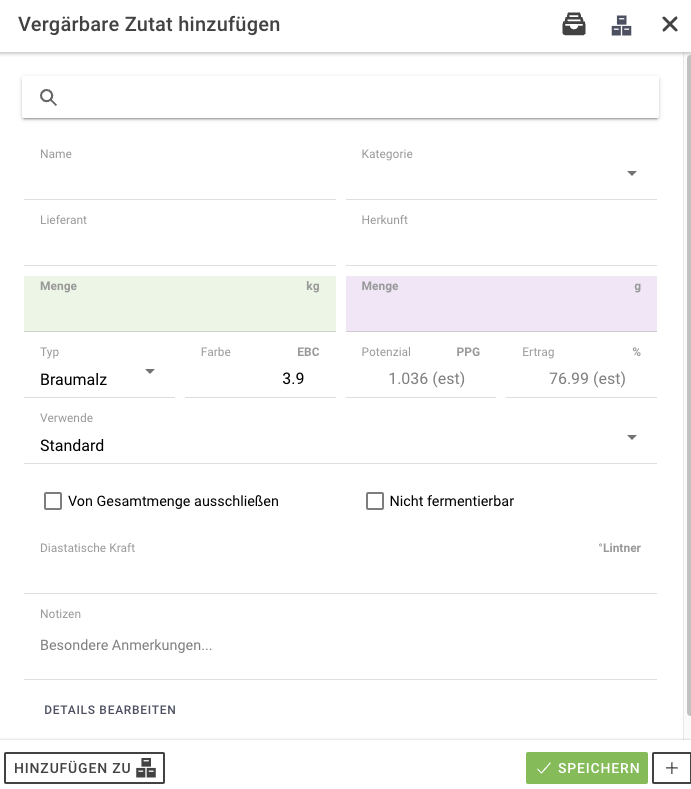Click the Hinzufügen zu button

(85, 768)
